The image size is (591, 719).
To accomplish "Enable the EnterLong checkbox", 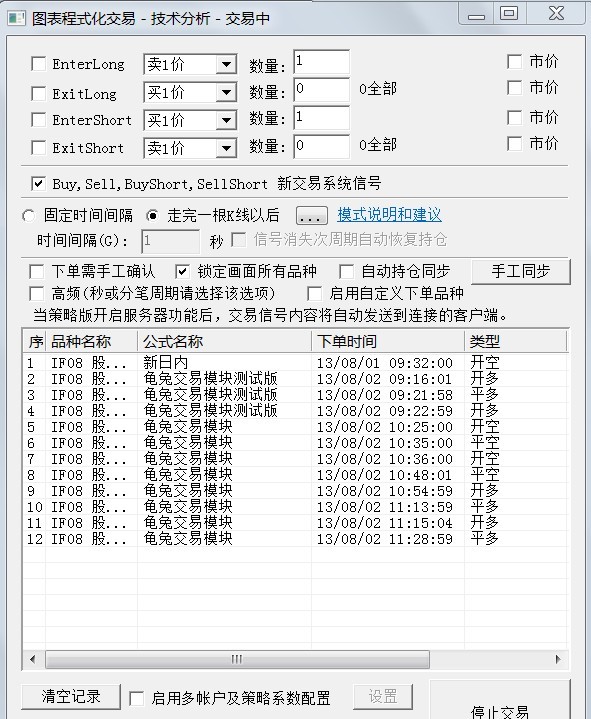I will click(x=38, y=64).
